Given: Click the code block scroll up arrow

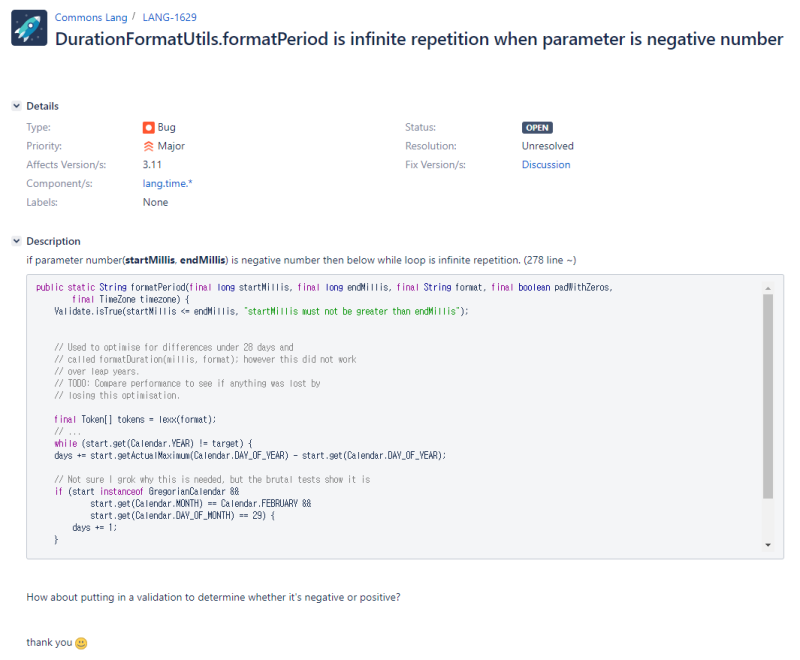Looking at the screenshot, I should pyautogui.click(x=768, y=288).
